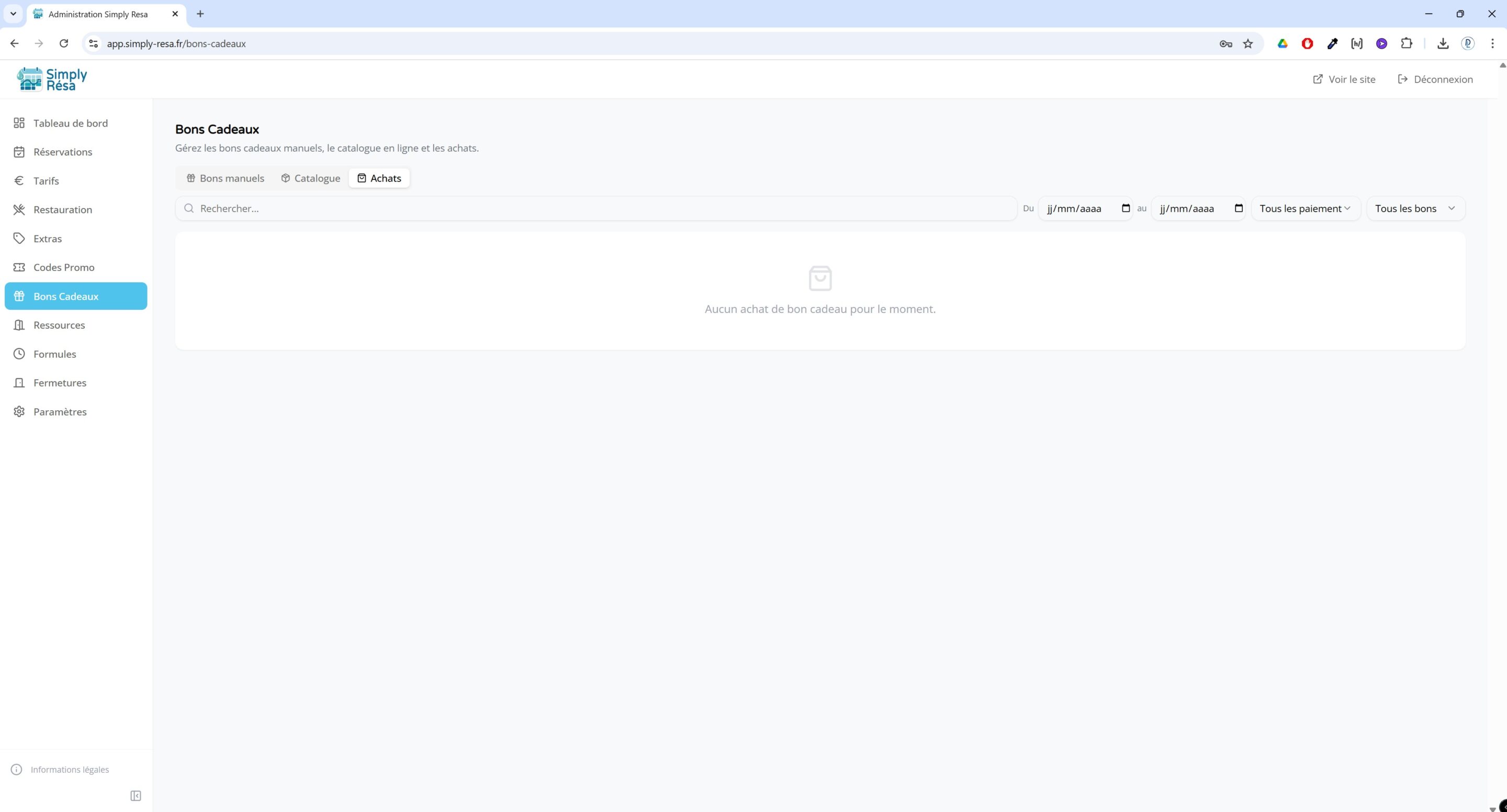Open calendar picker in Du date field
The width and height of the screenshot is (1507, 812).
[1126, 208]
